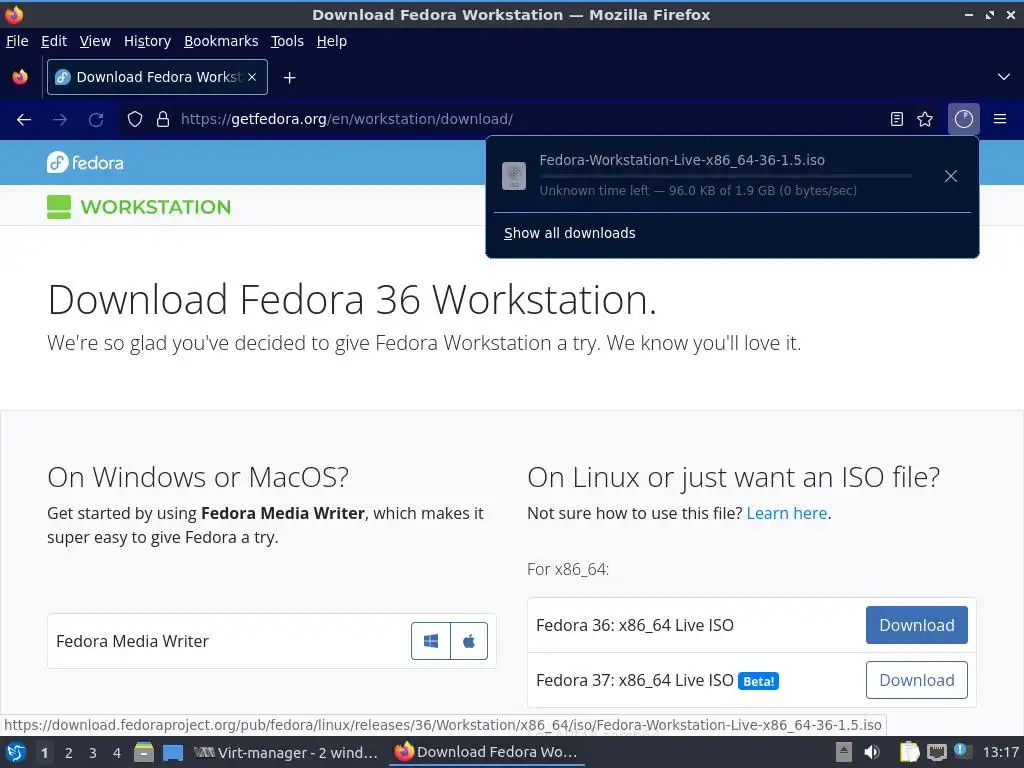Switch to virtual desktop 1

44,753
